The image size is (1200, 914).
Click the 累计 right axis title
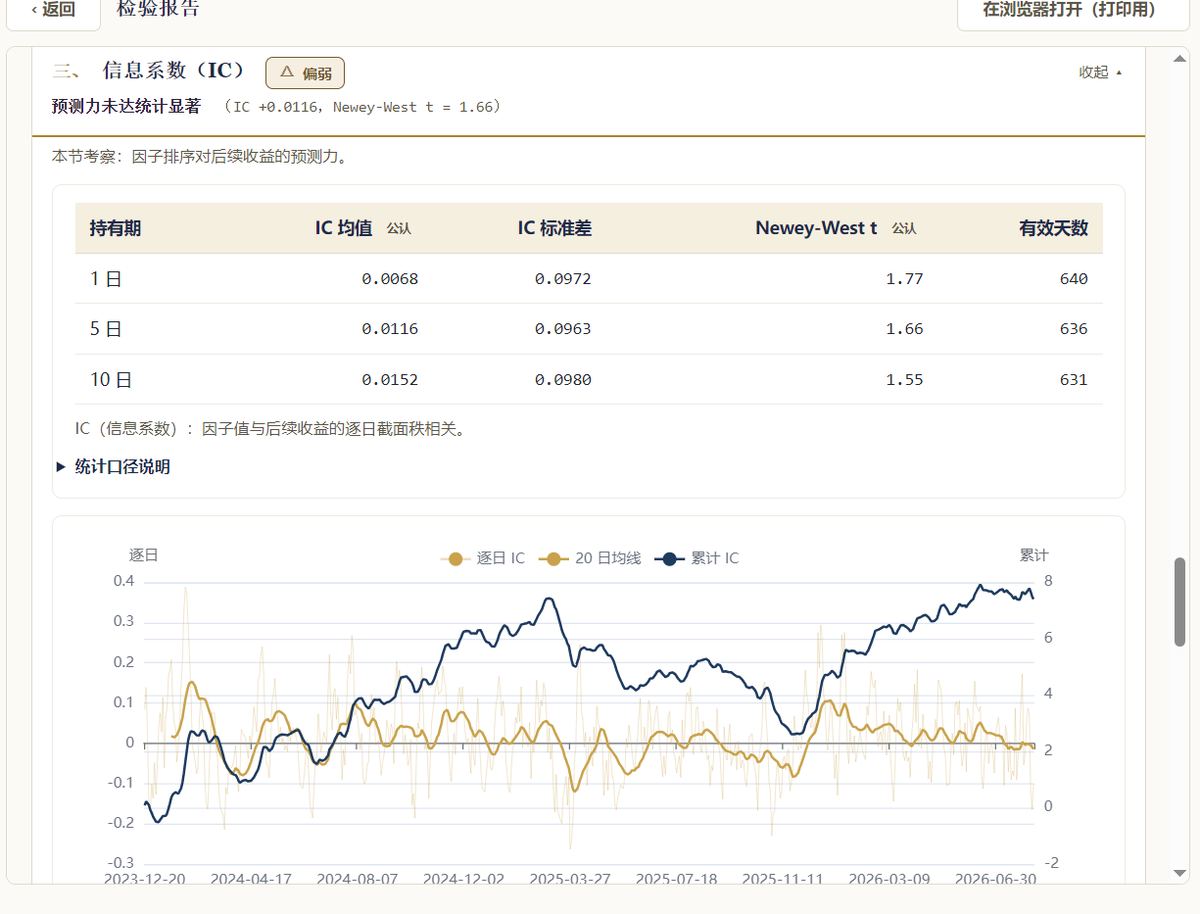1034,555
